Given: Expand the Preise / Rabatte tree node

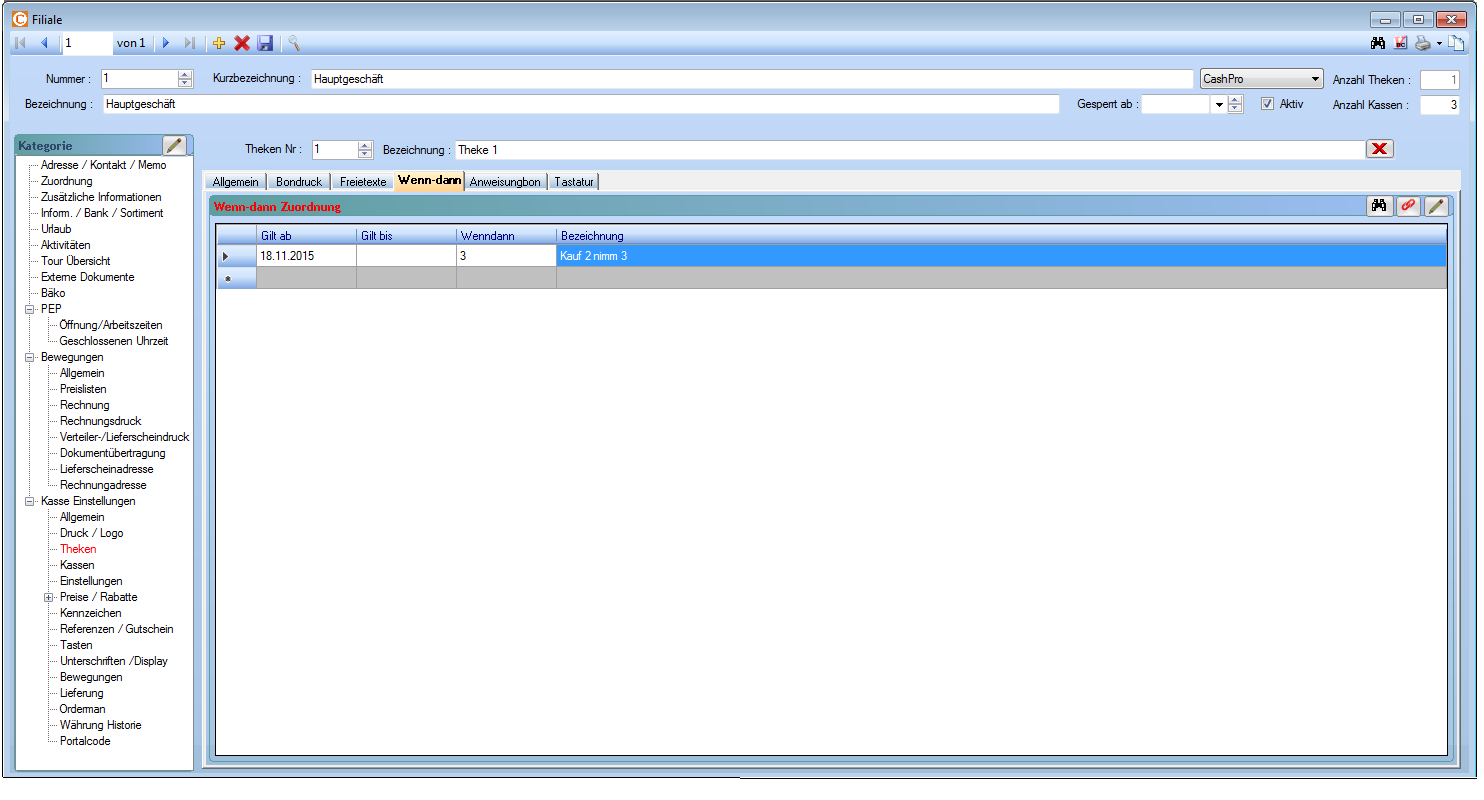Looking at the screenshot, I should tap(48, 597).
